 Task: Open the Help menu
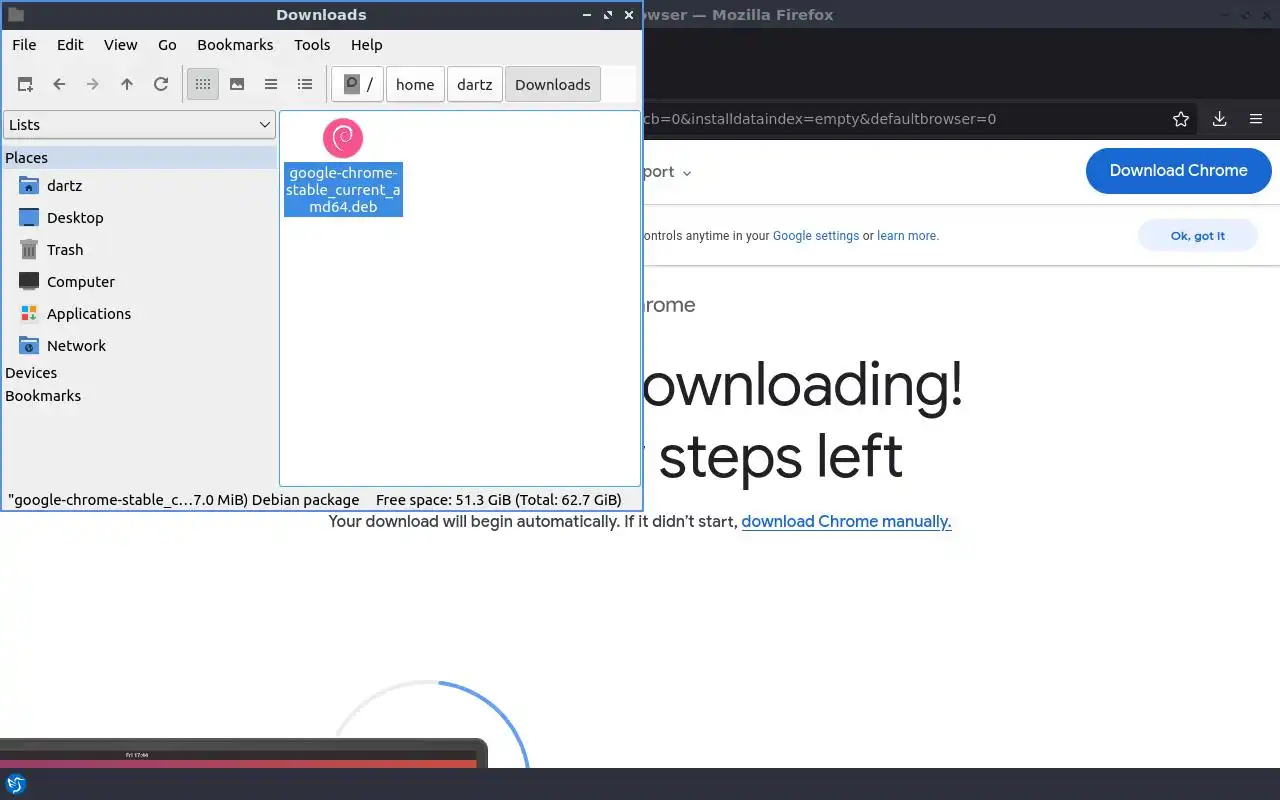tap(367, 45)
